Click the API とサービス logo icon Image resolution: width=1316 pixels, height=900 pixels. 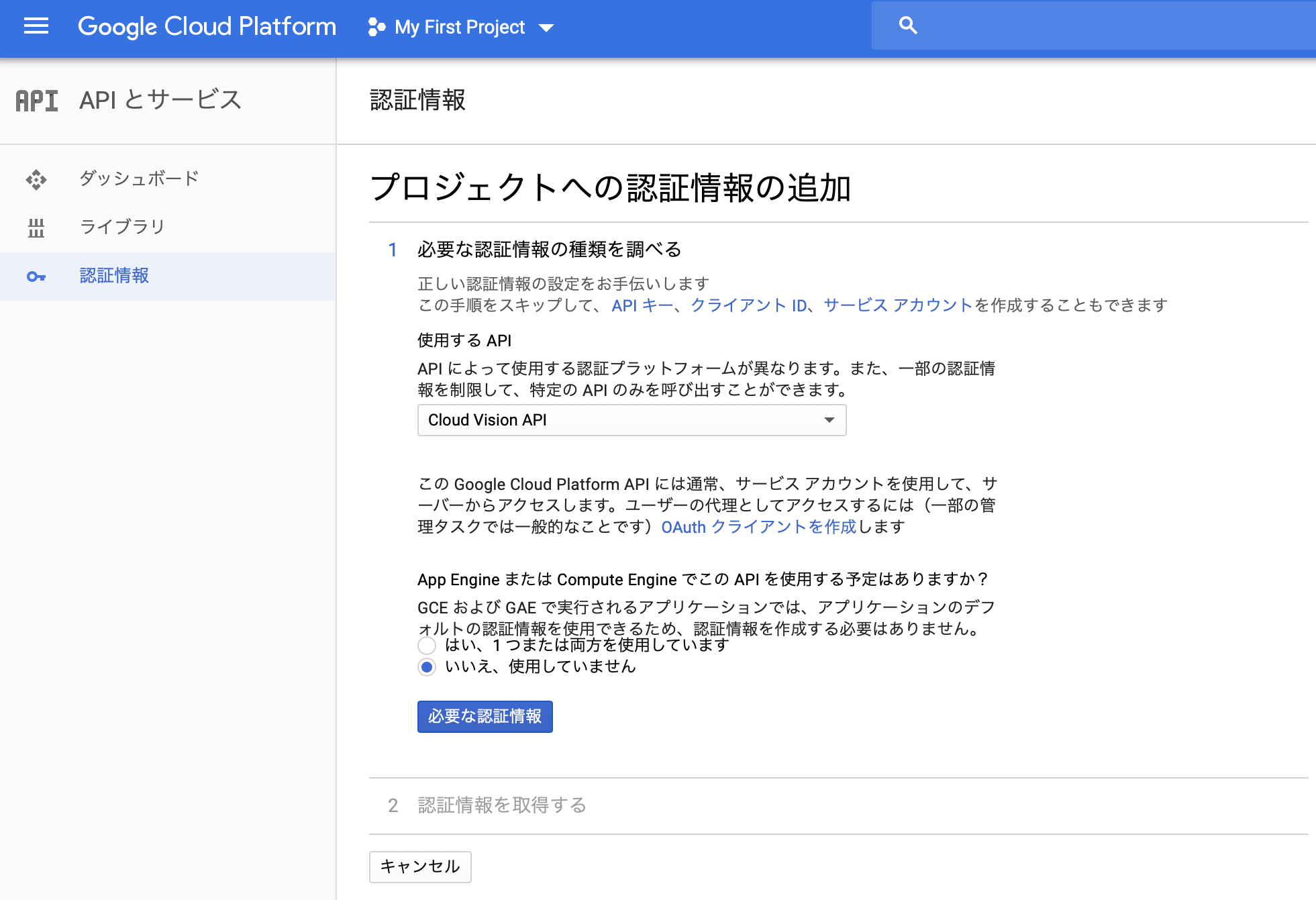point(36,101)
